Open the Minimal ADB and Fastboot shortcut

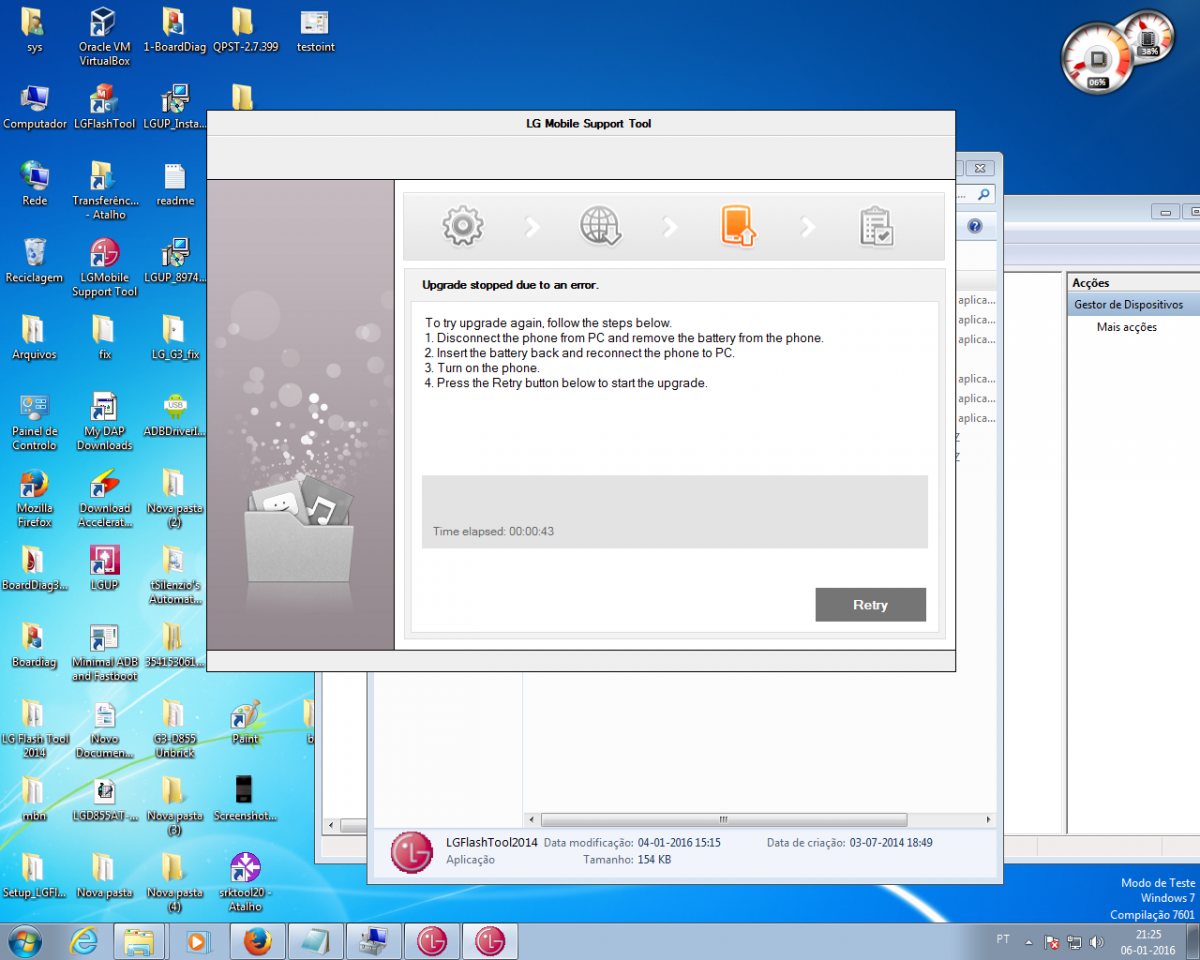click(x=104, y=652)
